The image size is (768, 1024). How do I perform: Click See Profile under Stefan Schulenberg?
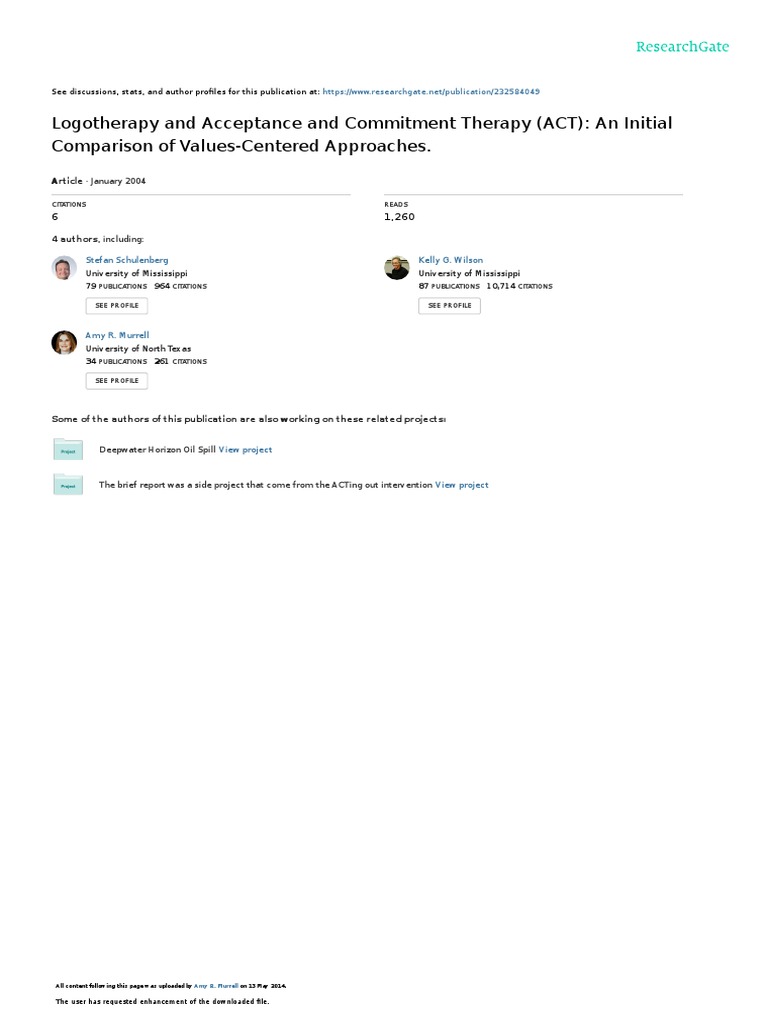click(x=117, y=305)
